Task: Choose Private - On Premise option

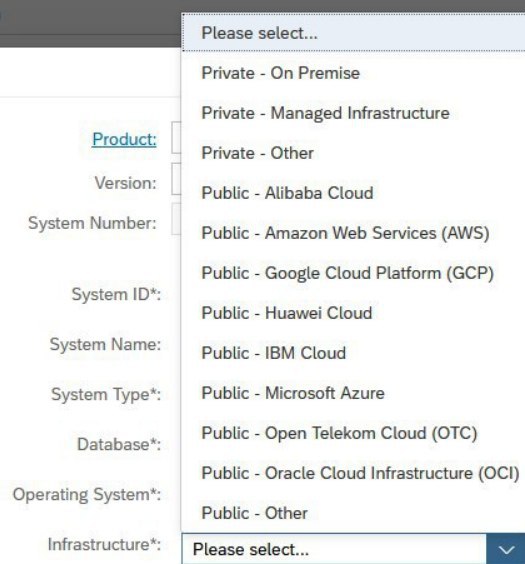Action: point(353,73)
